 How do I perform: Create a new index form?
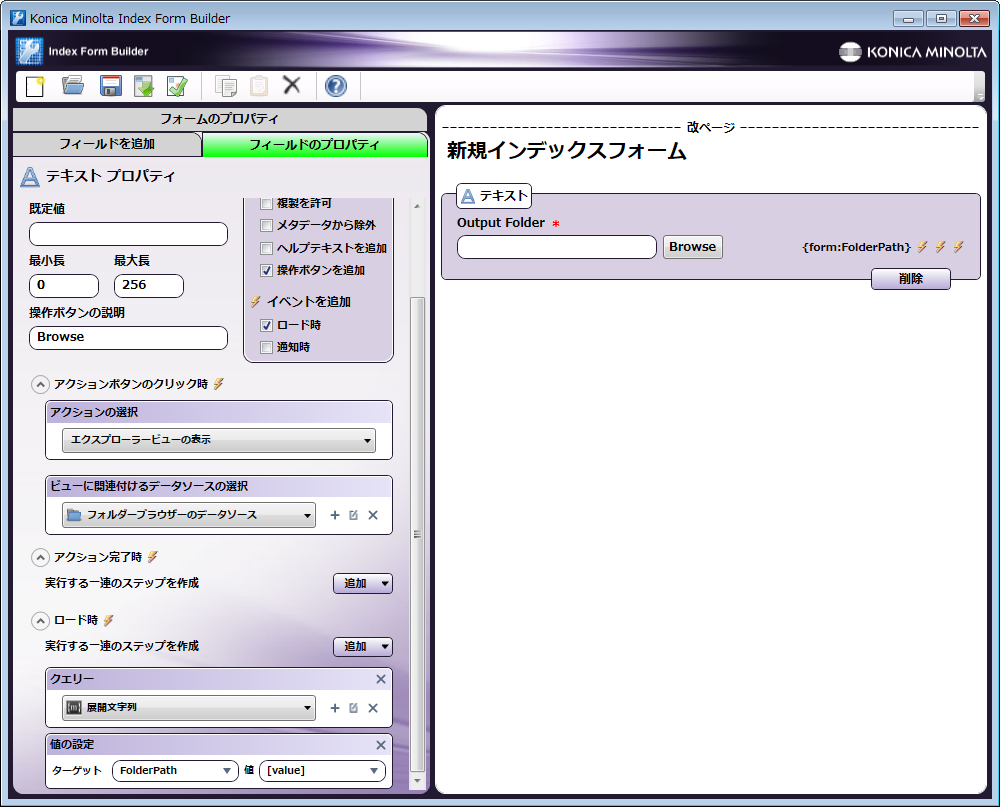[x=33, y=86]
